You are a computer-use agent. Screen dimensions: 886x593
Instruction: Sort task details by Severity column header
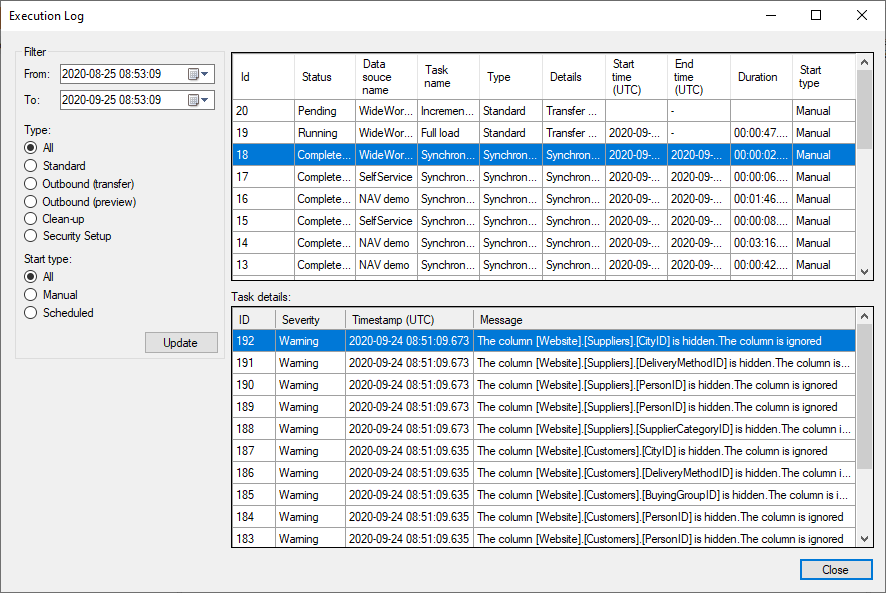(x=301, y=320)
